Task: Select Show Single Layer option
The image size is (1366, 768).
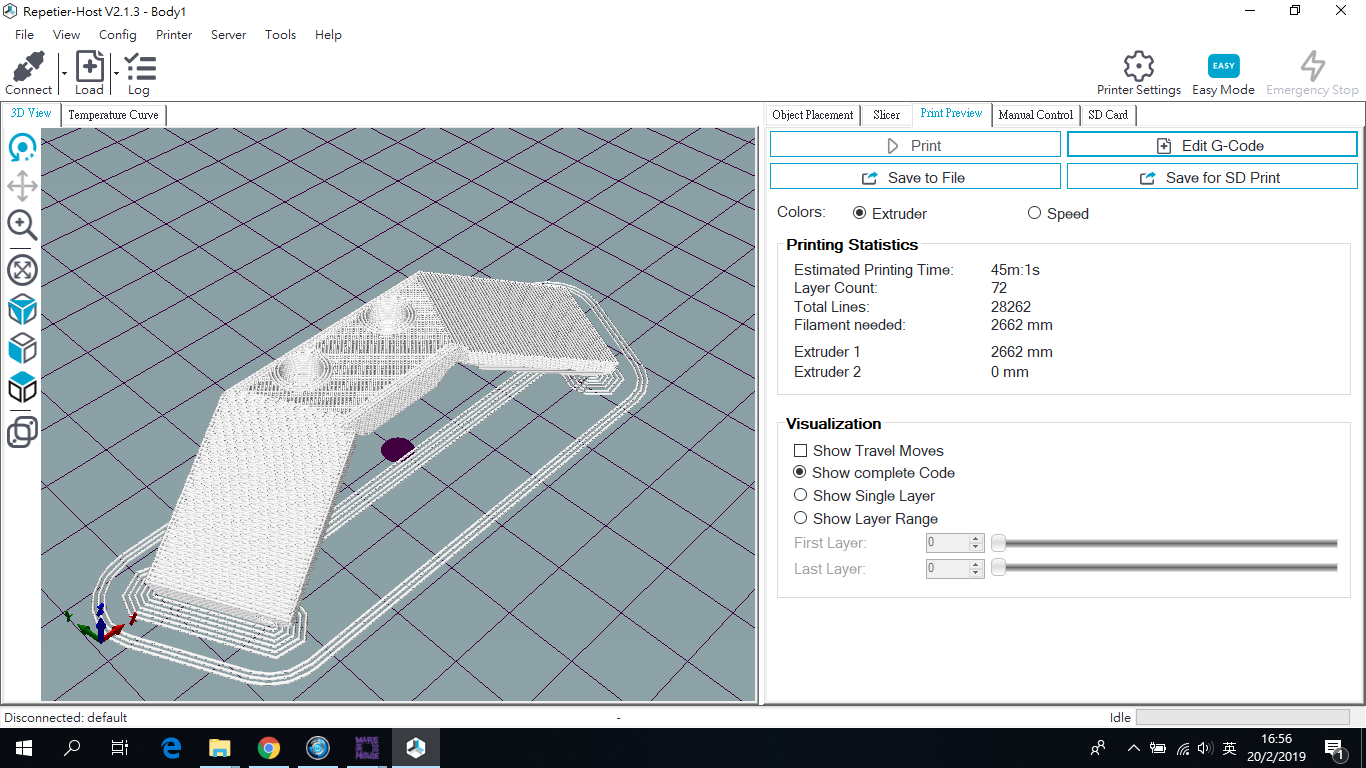Action: 800,495
